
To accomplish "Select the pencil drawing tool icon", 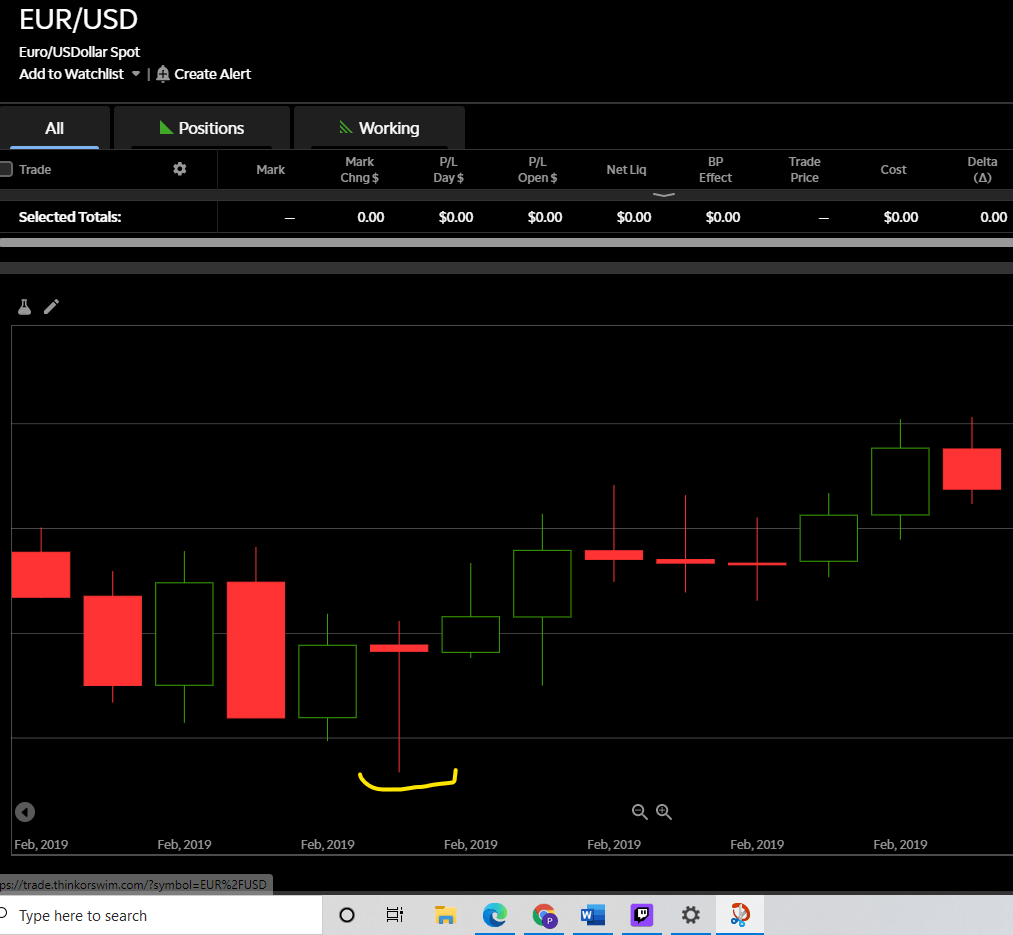I will [51, 307].
